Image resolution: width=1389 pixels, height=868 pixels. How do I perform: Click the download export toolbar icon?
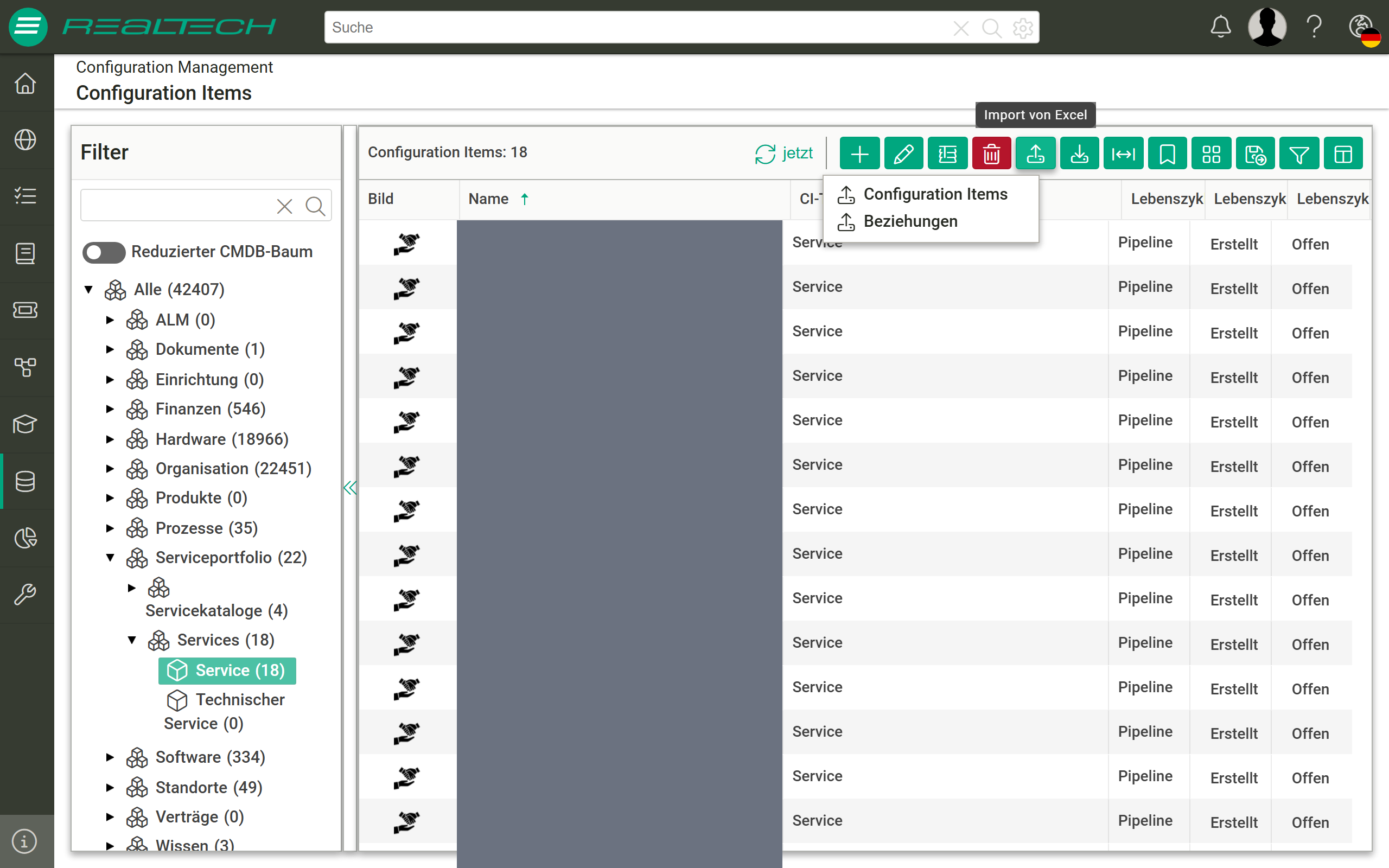click(x=1079, y=154)
